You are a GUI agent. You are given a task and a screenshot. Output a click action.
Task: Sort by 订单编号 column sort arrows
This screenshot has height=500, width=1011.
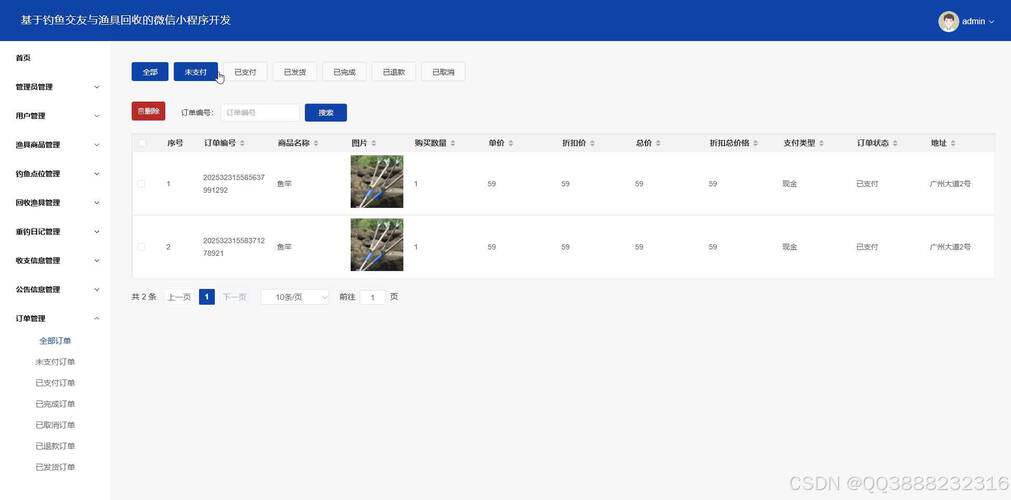[242, 143]
